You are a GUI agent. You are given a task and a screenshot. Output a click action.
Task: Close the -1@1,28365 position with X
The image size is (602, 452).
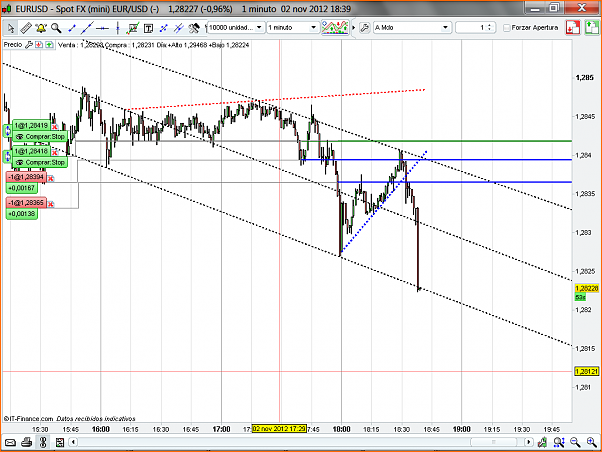coord(51,204)
